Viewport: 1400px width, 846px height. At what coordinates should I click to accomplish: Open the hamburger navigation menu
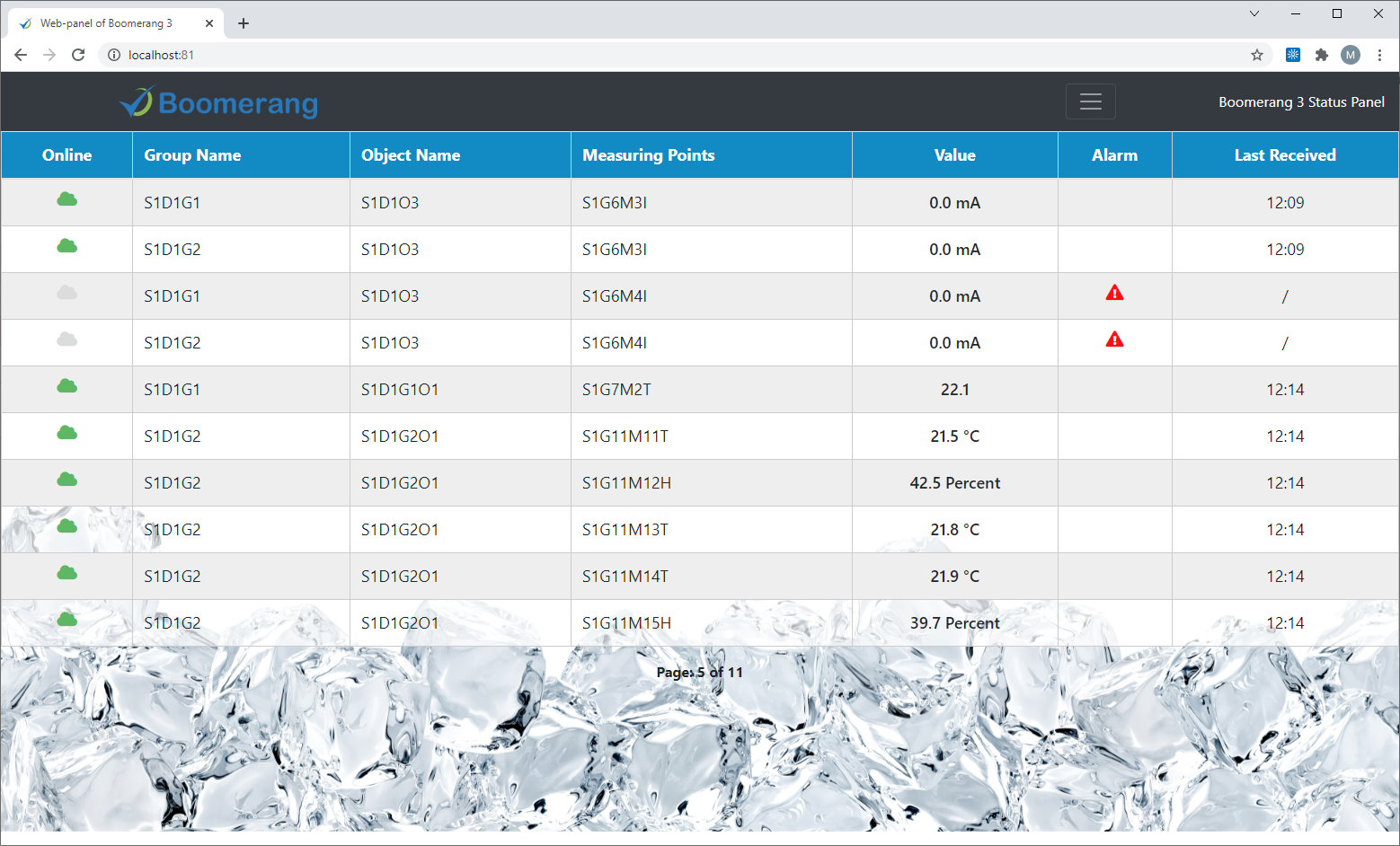click(1090, 101)
